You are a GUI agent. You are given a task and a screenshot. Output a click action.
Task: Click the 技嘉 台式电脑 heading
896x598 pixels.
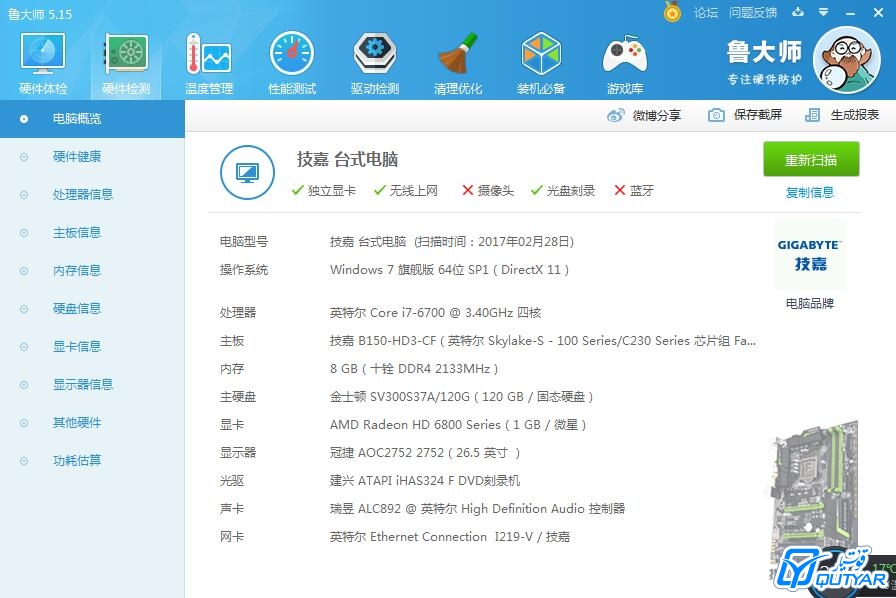347,160
